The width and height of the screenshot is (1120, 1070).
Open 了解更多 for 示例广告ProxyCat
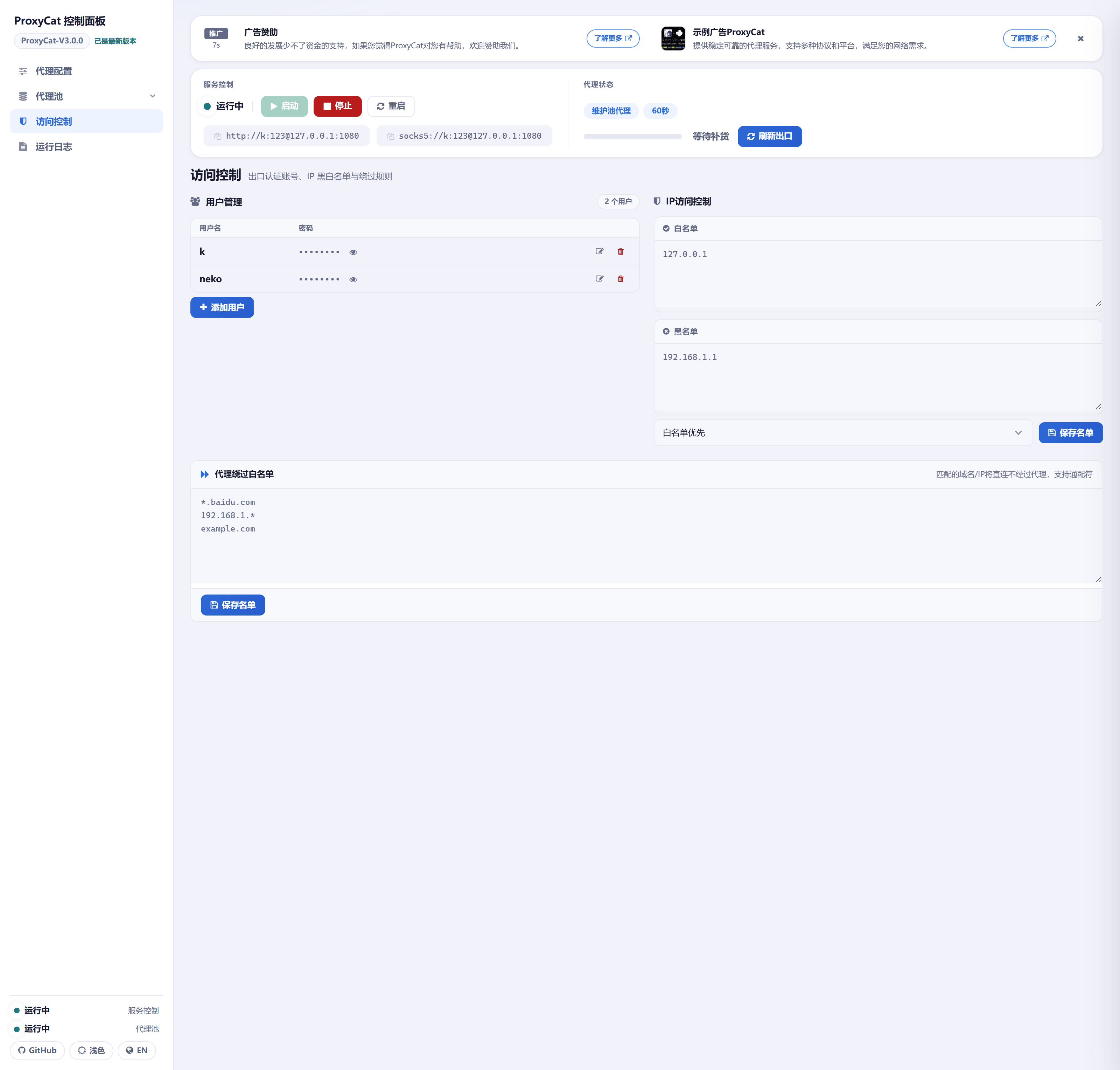click(1029, 38)
